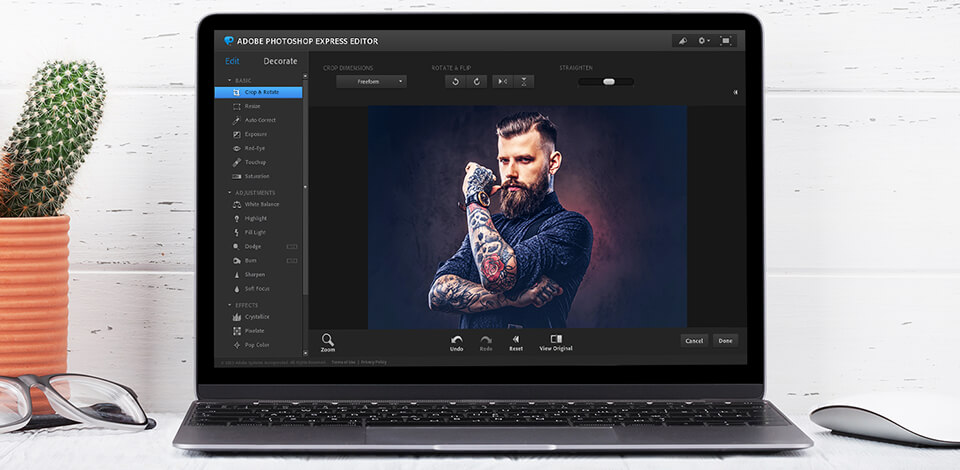The height and width of the screenshot is (470, 960).
Task: Switch to the Edit tab
Action: point(232,61)
